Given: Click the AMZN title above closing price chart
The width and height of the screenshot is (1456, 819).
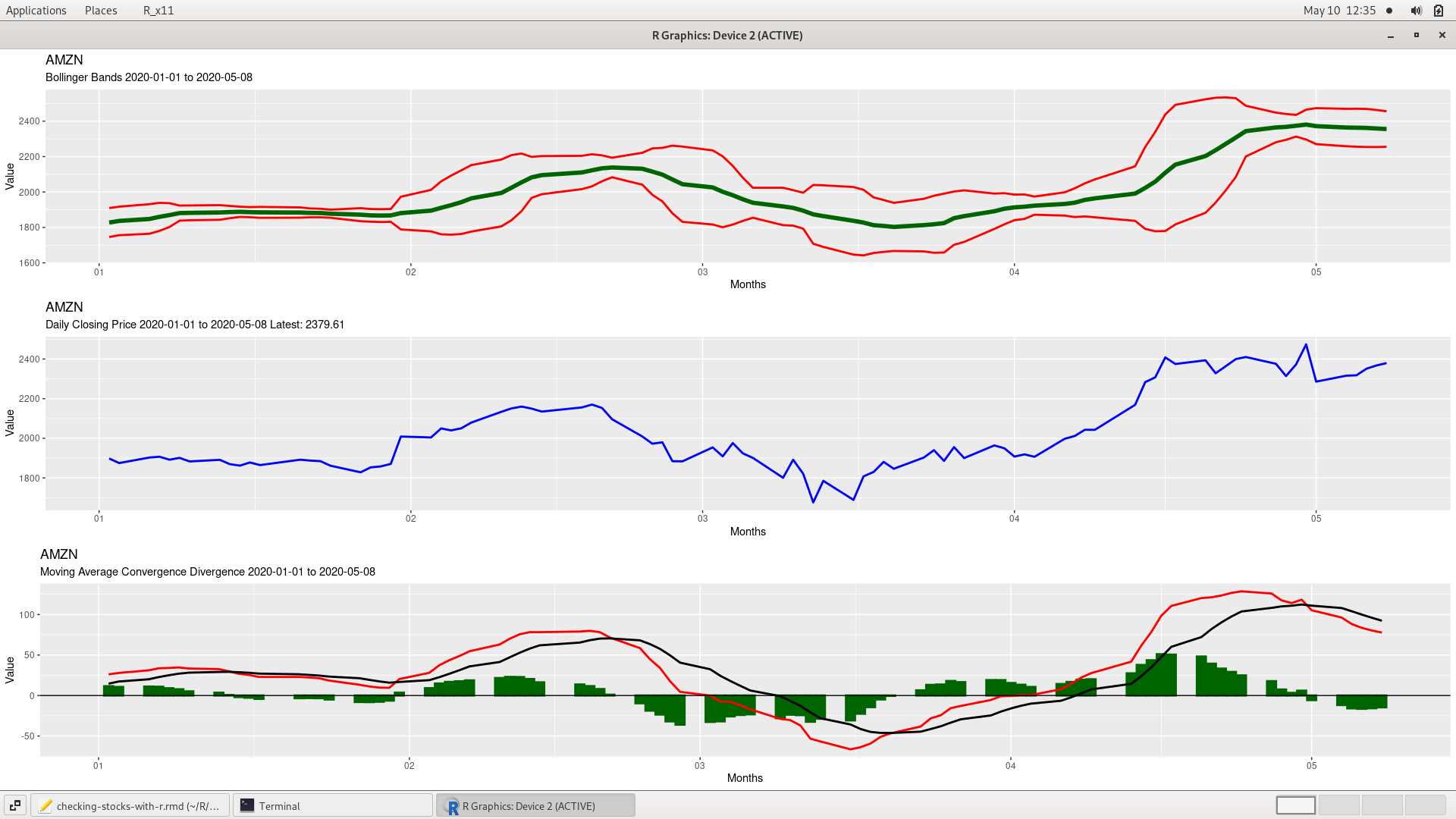Looking at the screenshot, I should click(x=64, y=307).
